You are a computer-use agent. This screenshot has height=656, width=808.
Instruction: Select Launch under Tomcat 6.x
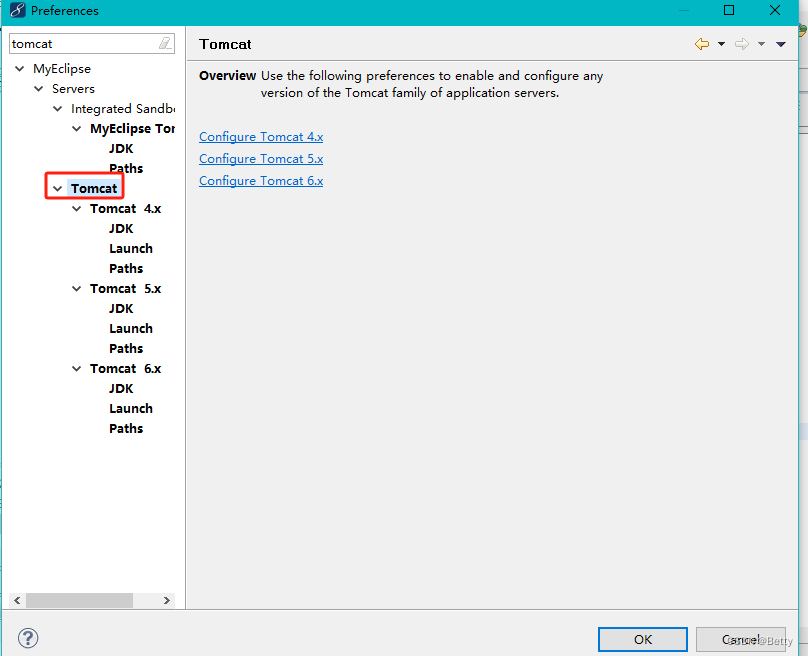[x=131, y=409]
